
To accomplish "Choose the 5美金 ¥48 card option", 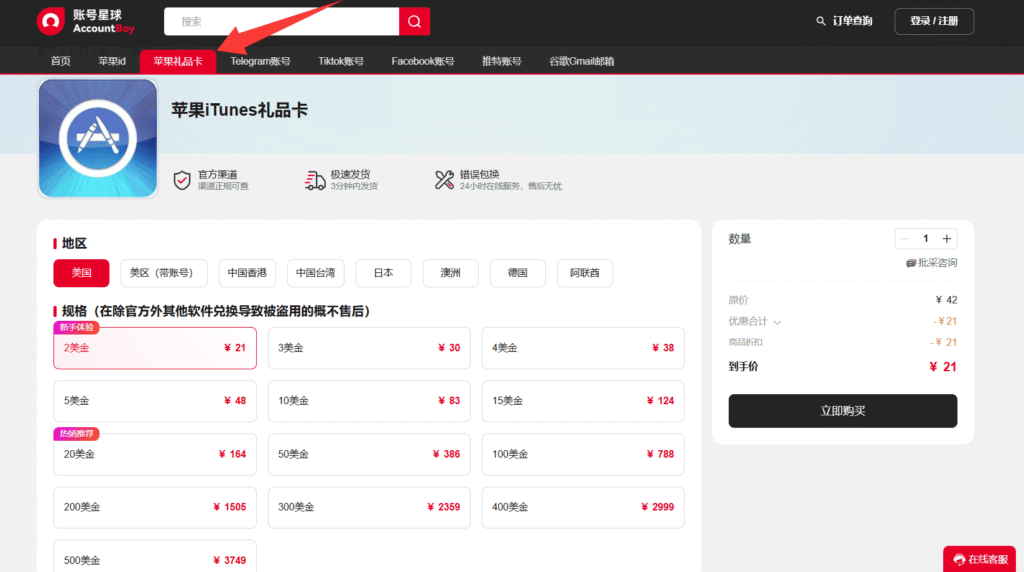I will point(155,401).
